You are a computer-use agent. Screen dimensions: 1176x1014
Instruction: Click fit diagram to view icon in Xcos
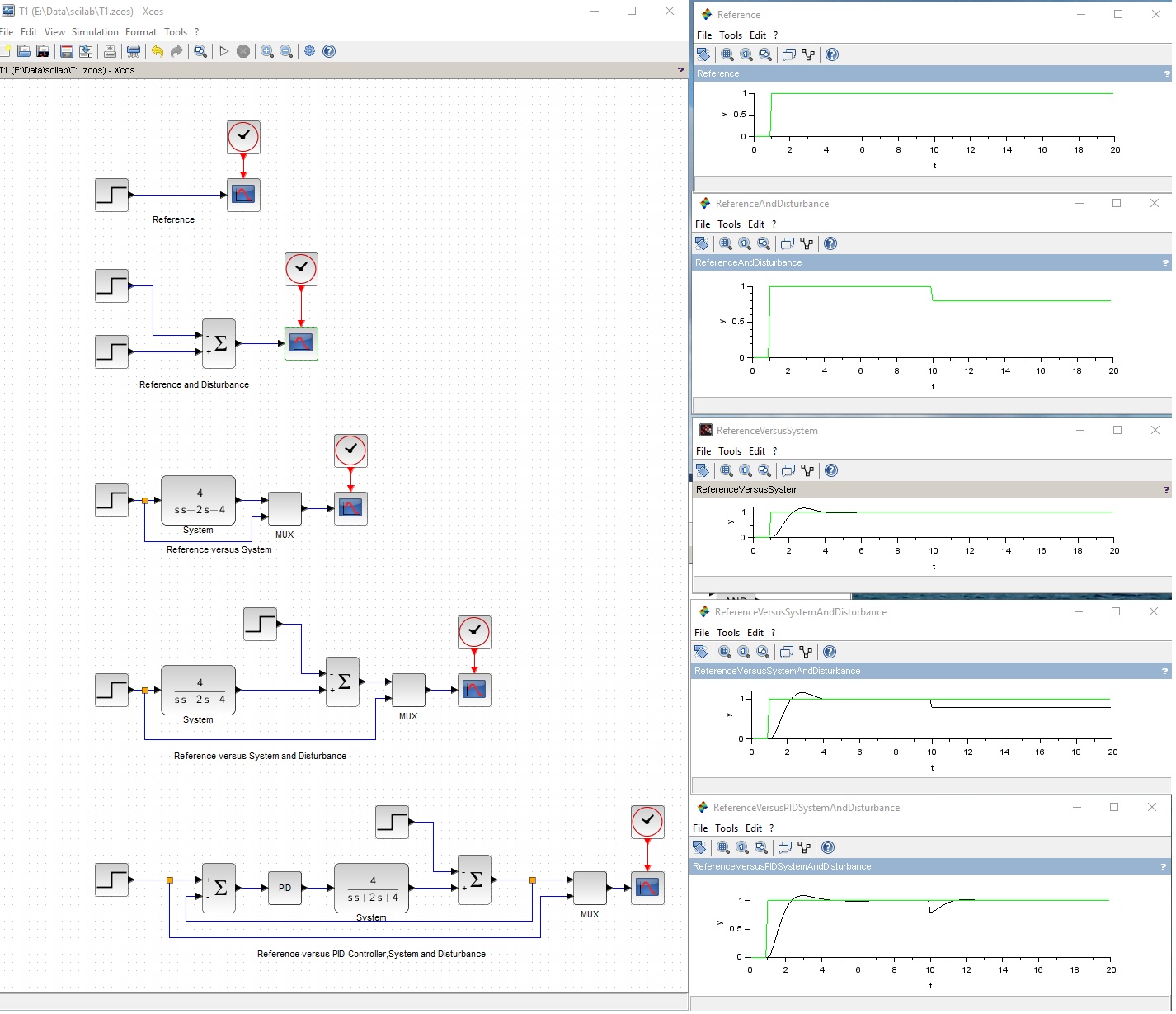pyautogui.click(x=200, y=51)
